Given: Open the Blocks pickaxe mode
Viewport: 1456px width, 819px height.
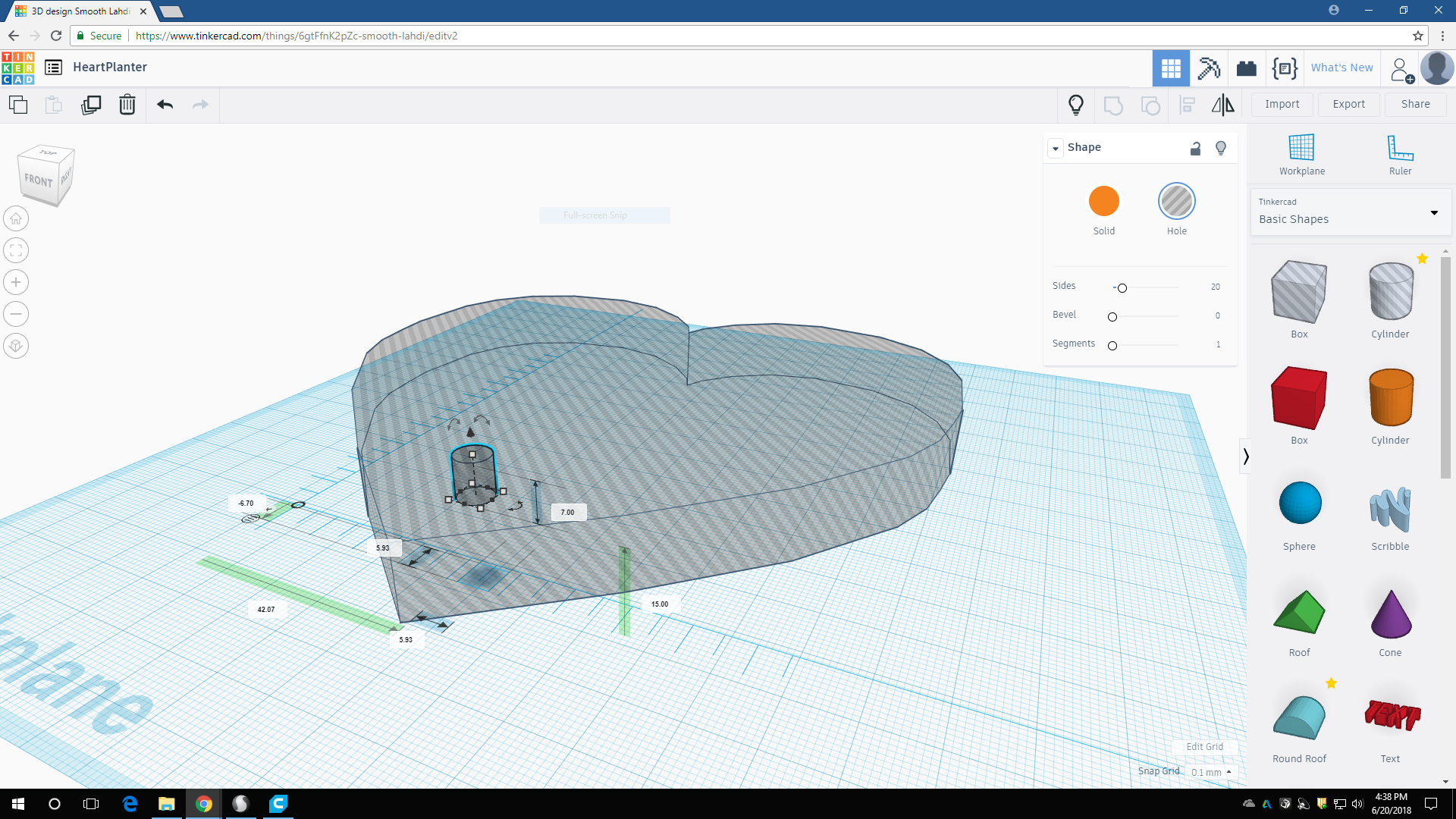Looking at the screenshot, I should click(1209, 68).
